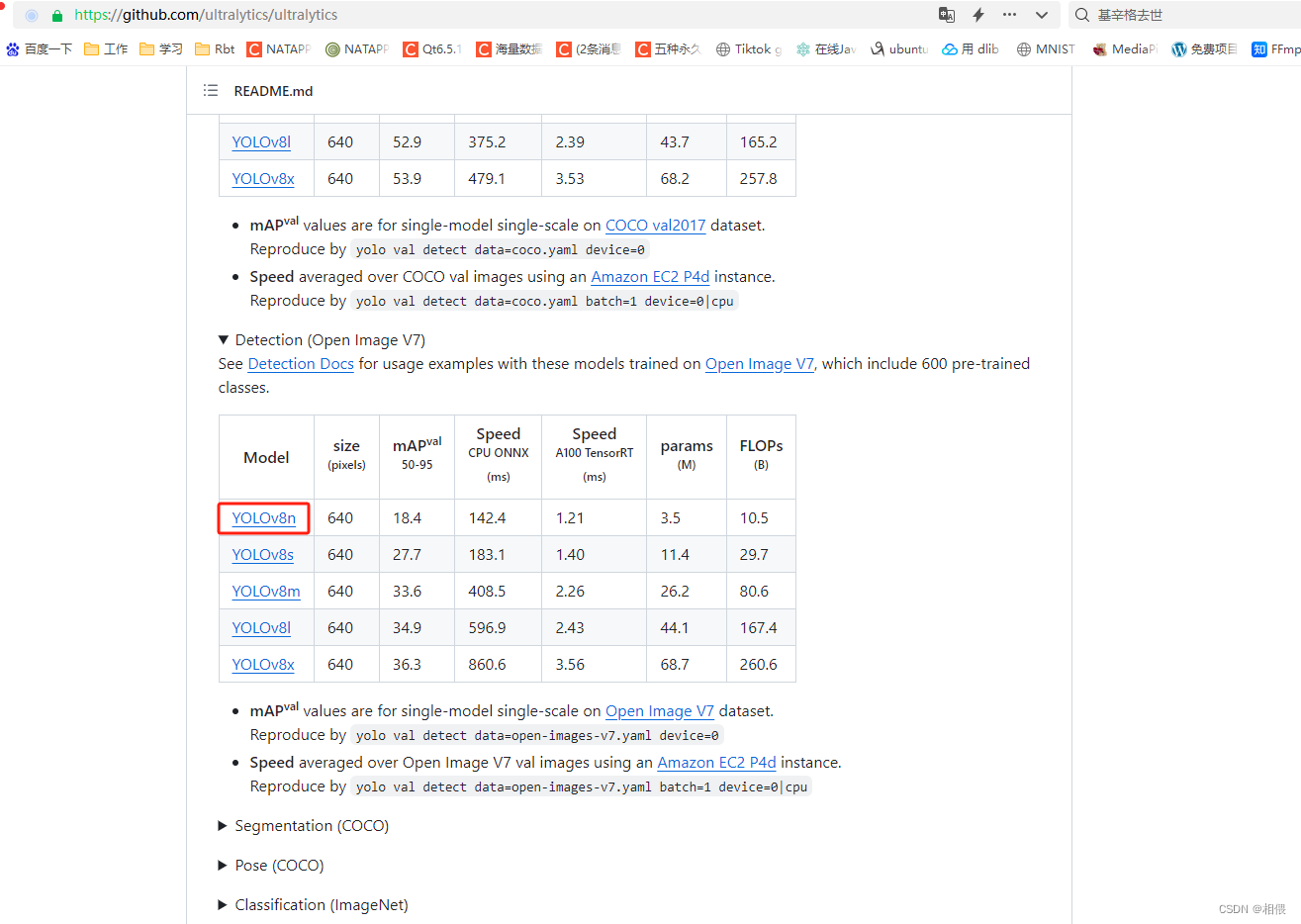Screen dimensions: 1301x924
Task: Open the MediaPi bookmark
Action: coord(1125,48)
